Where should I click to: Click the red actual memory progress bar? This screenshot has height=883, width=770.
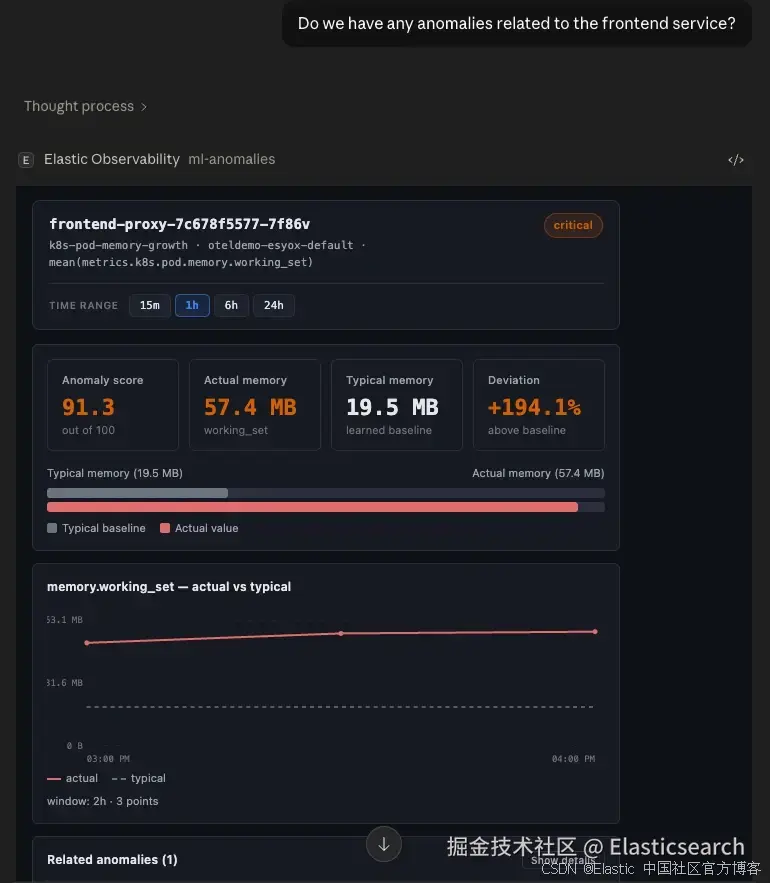[312, 507]
